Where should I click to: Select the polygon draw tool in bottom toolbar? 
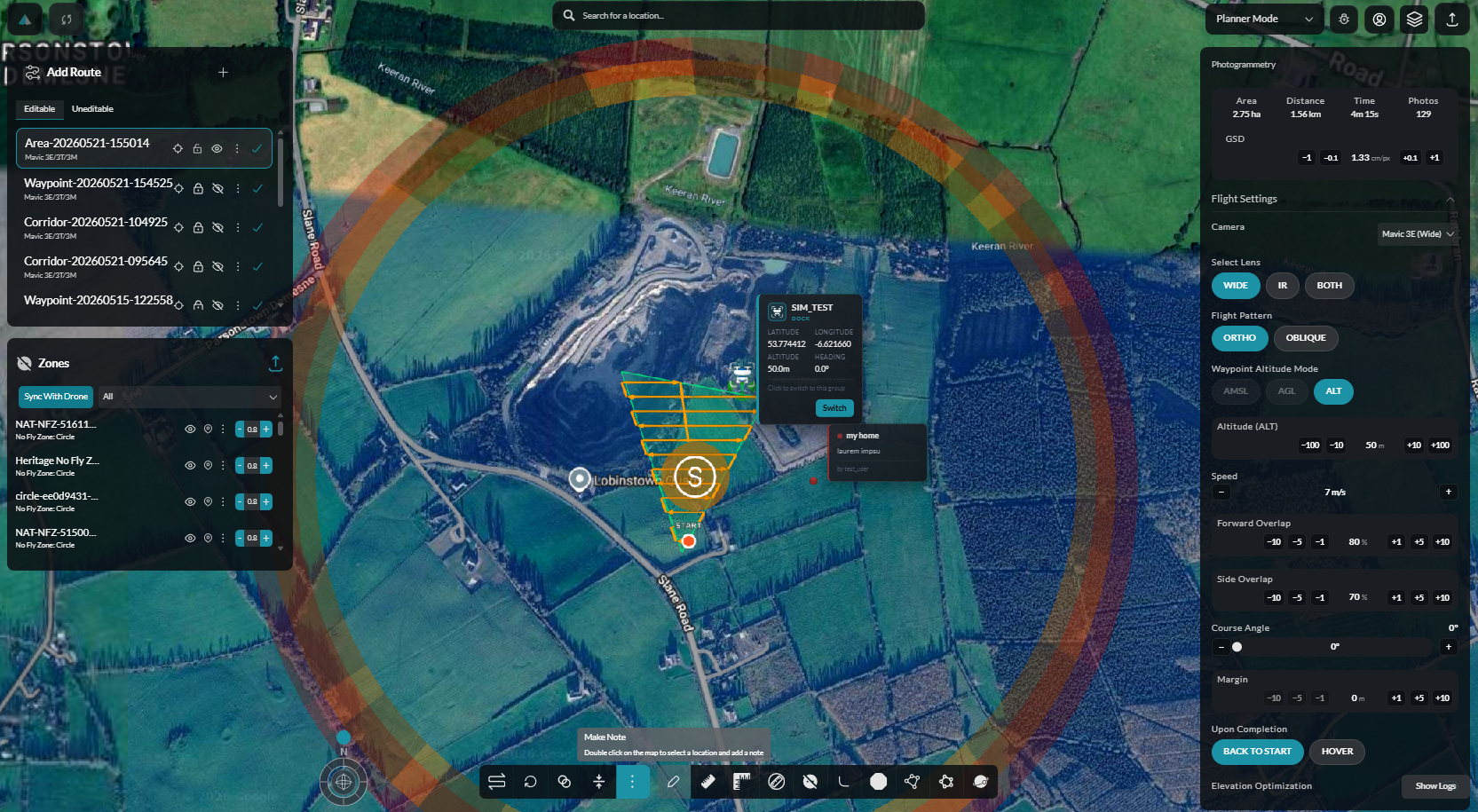[912, 781]
